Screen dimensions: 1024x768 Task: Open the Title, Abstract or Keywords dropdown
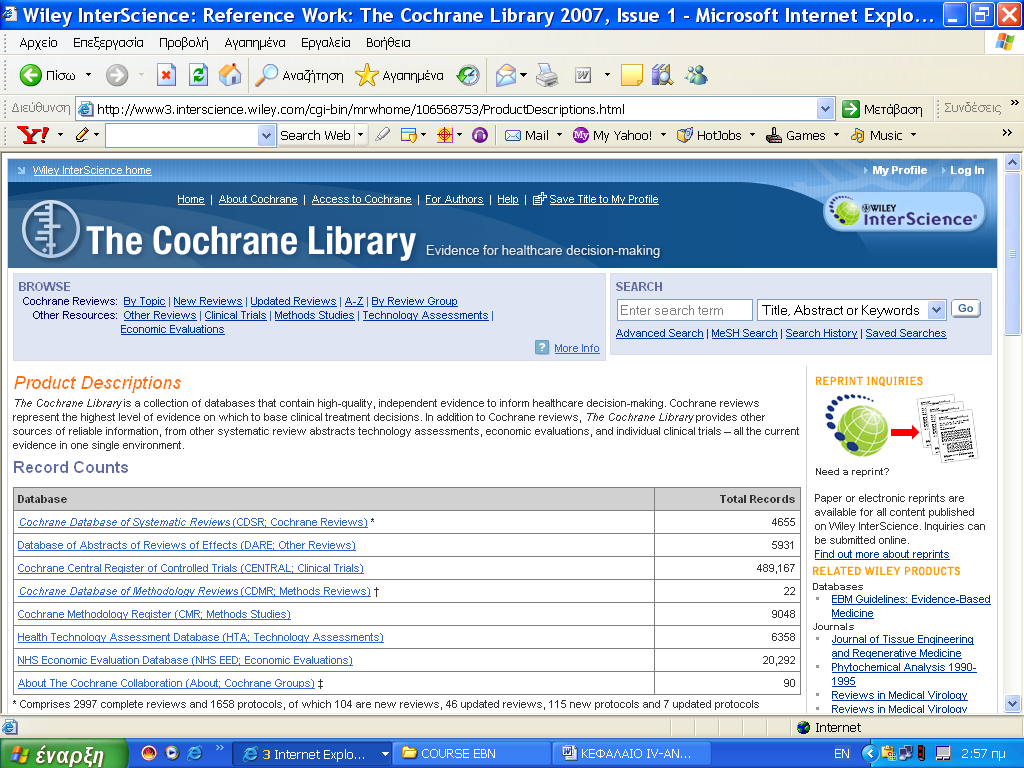point(936,310)
